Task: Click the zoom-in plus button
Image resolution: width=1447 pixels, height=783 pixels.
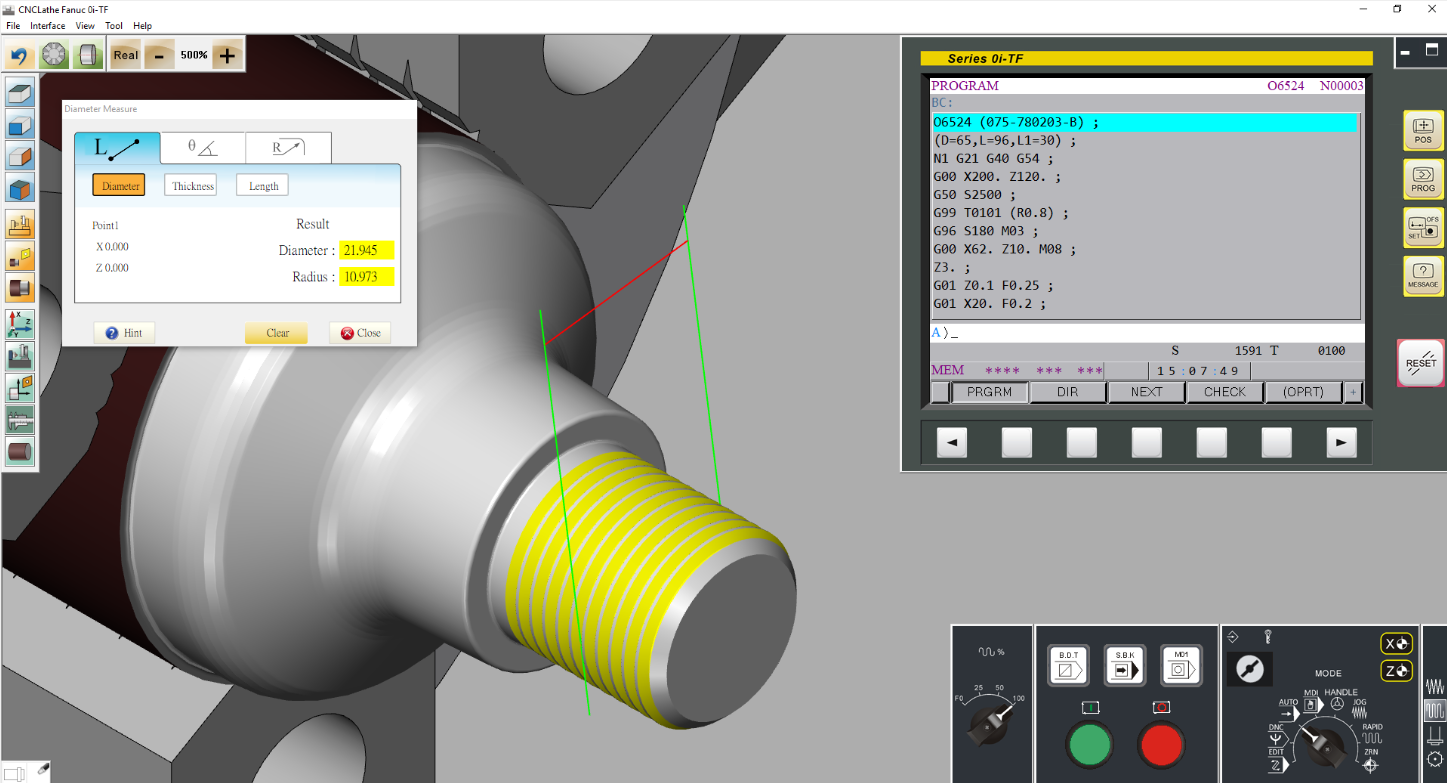Action: (x=228, y=55)
